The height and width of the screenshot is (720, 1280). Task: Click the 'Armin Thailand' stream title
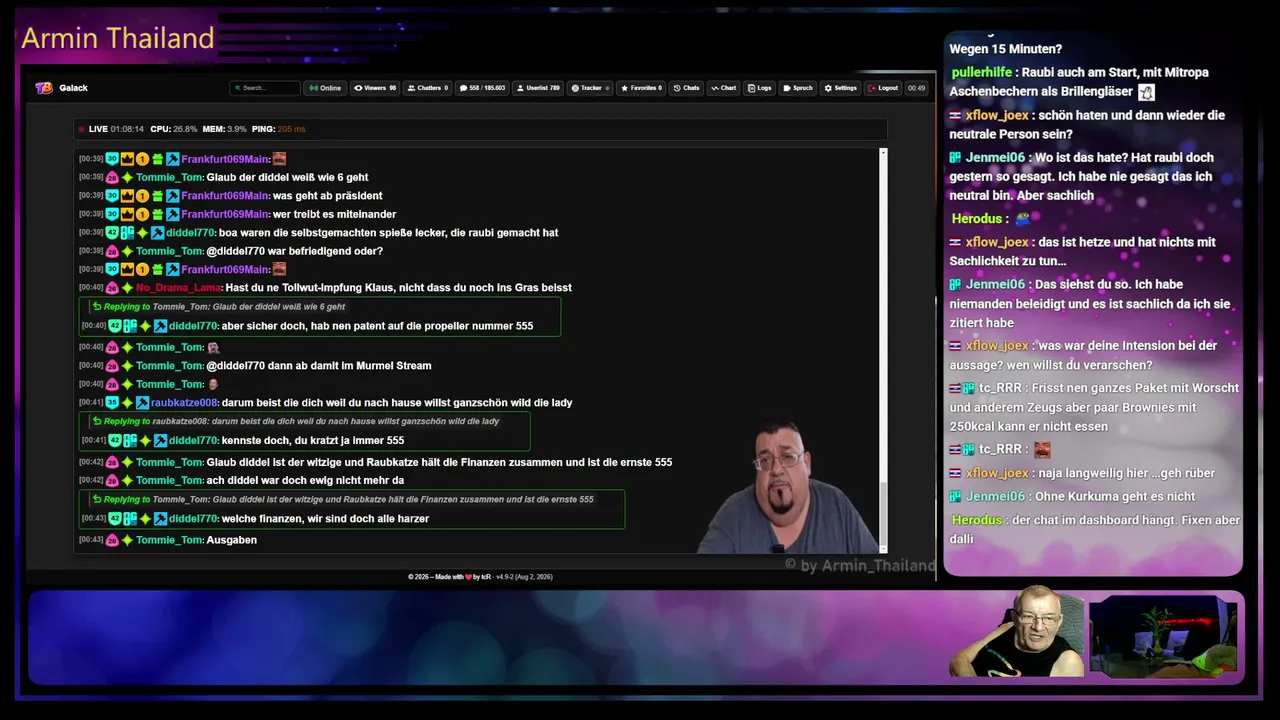point(118,38)
